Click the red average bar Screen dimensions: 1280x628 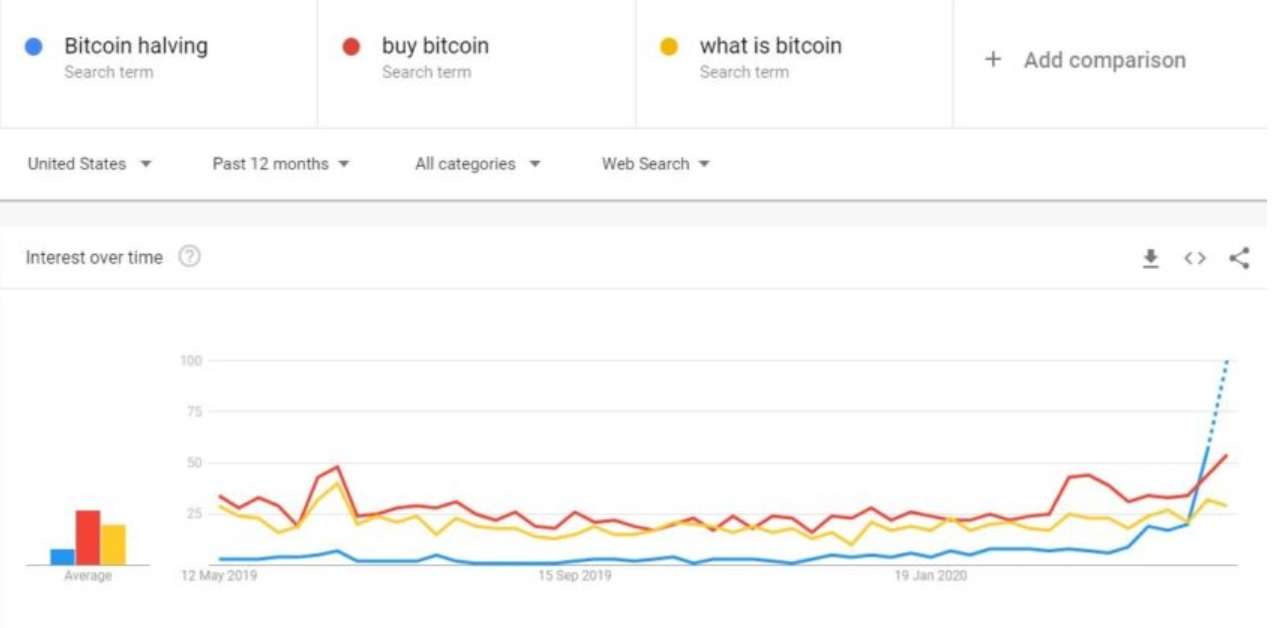pyautogui.click(x=88, y=537)
